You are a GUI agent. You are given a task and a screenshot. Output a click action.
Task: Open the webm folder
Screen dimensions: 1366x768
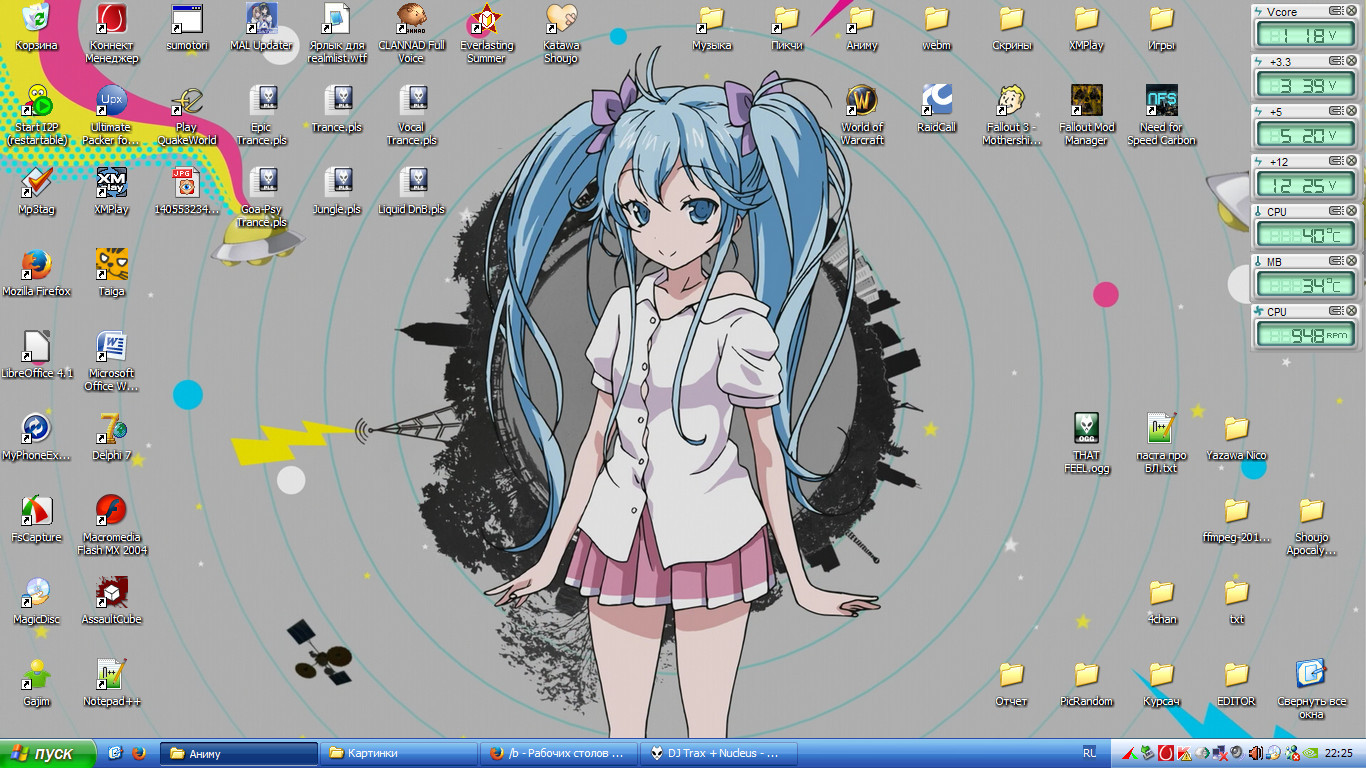coord(937,27)
